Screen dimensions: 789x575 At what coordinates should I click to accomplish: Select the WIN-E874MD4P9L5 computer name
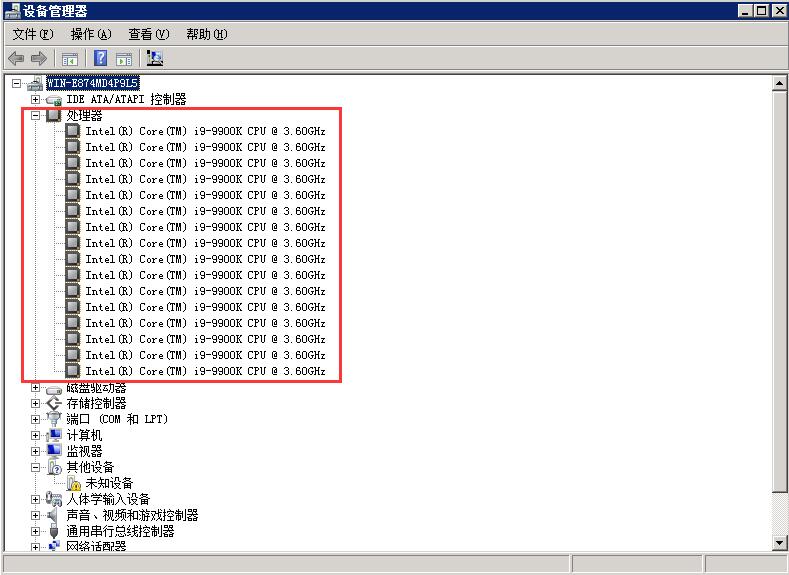[93, 83]
